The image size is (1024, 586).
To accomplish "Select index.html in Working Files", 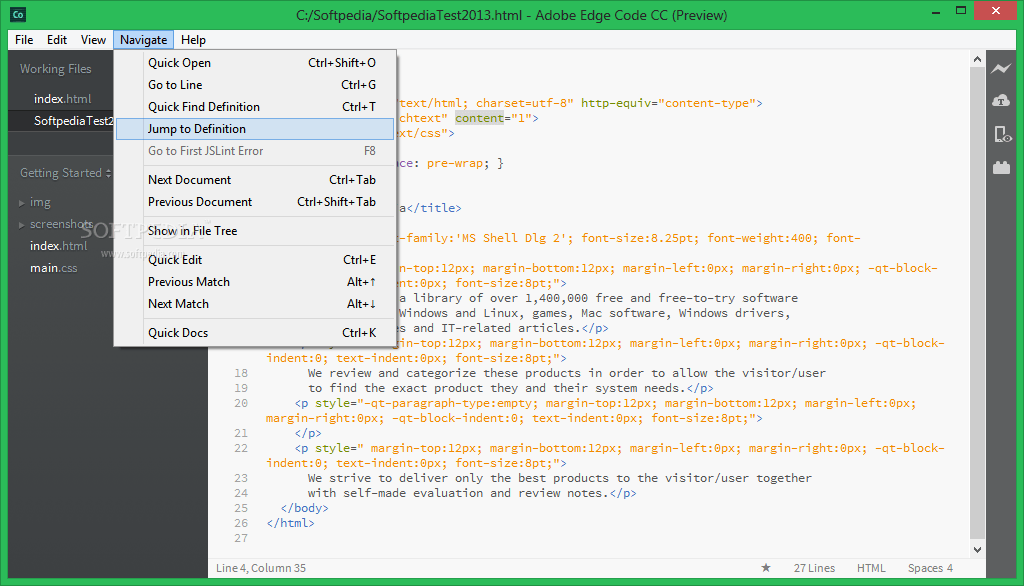I will (62, 99).
